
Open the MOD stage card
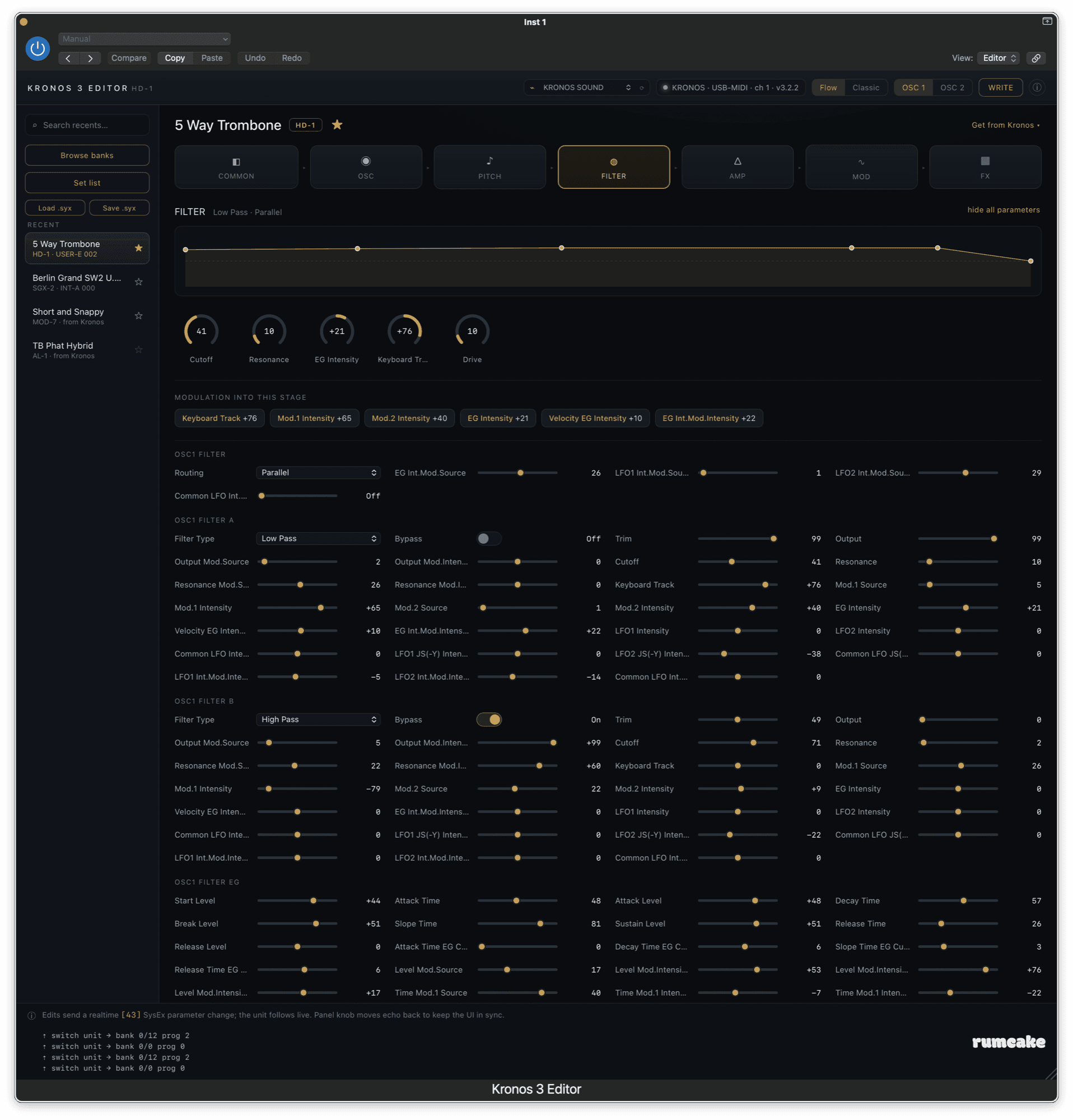(861, 167)
